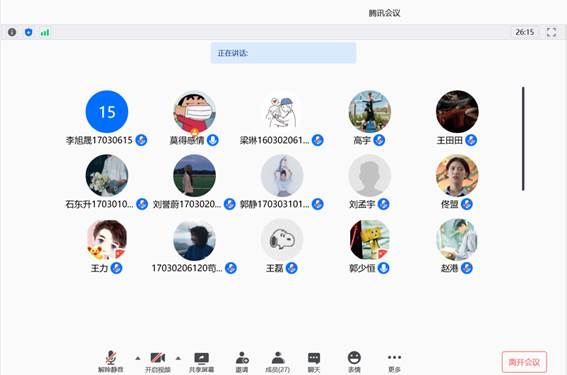Click the participant list vertical scrollbar
The width and height of the screenshot is (567, 375).
pos(523,139)
